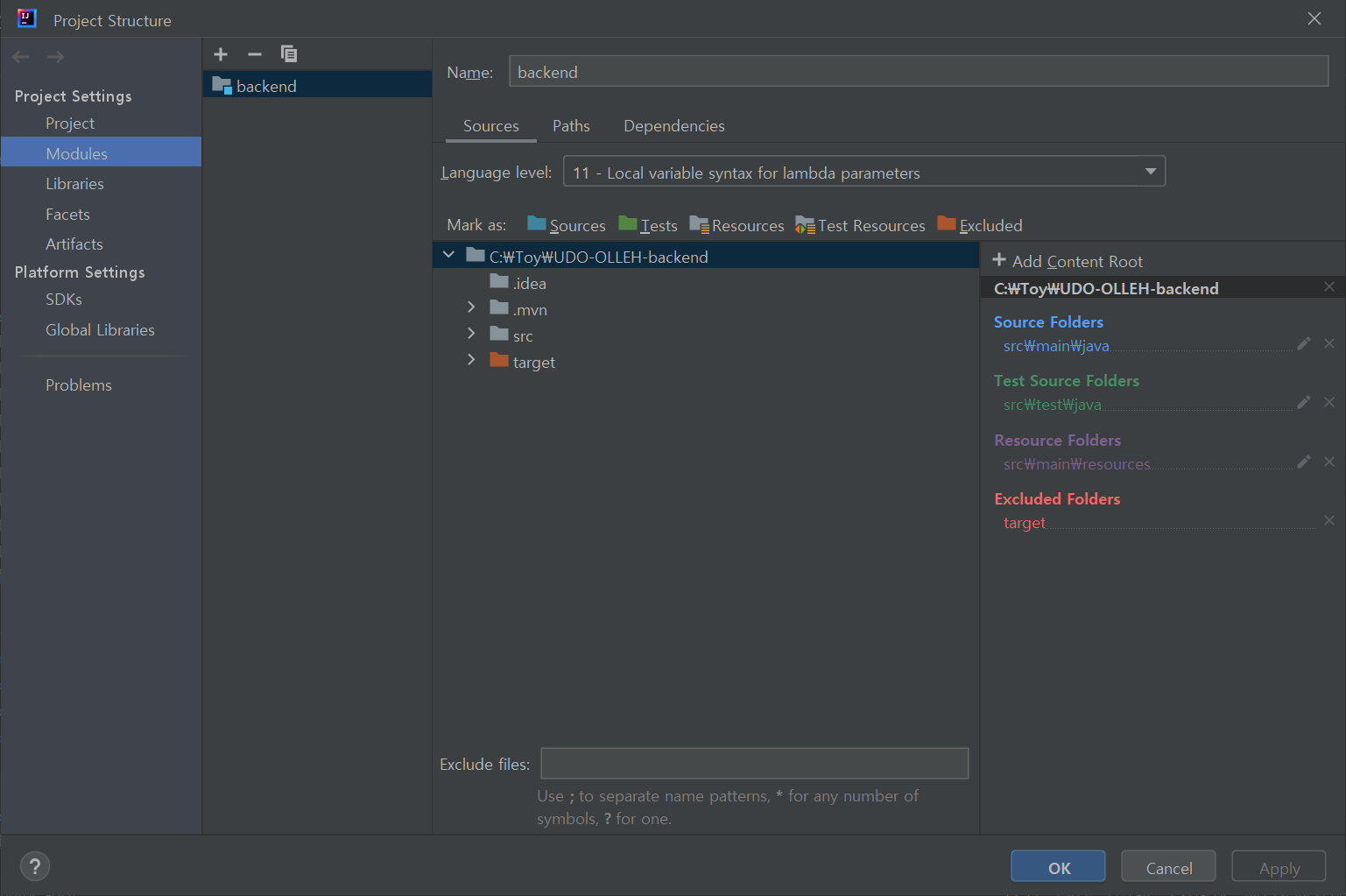This screenshot has height=896, width=1346.
Task: Mark folder as Excluded using orange icon
Action: pyautogui.click(x=947, y=224)
